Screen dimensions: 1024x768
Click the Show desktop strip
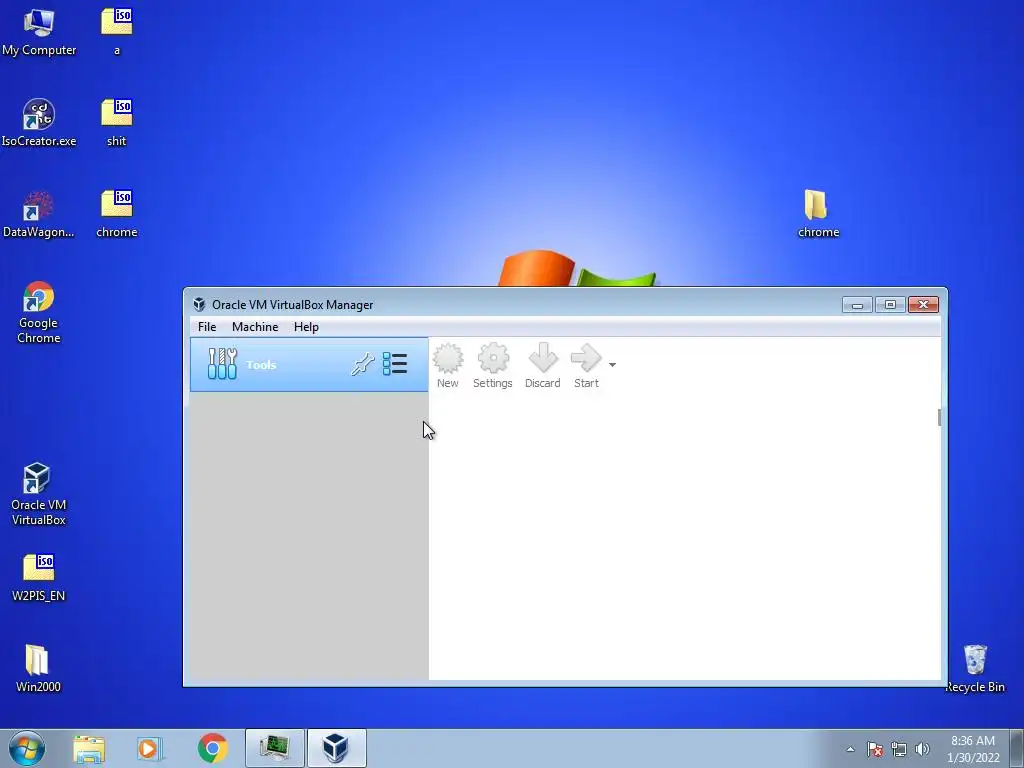click(x=1017, y=748)
